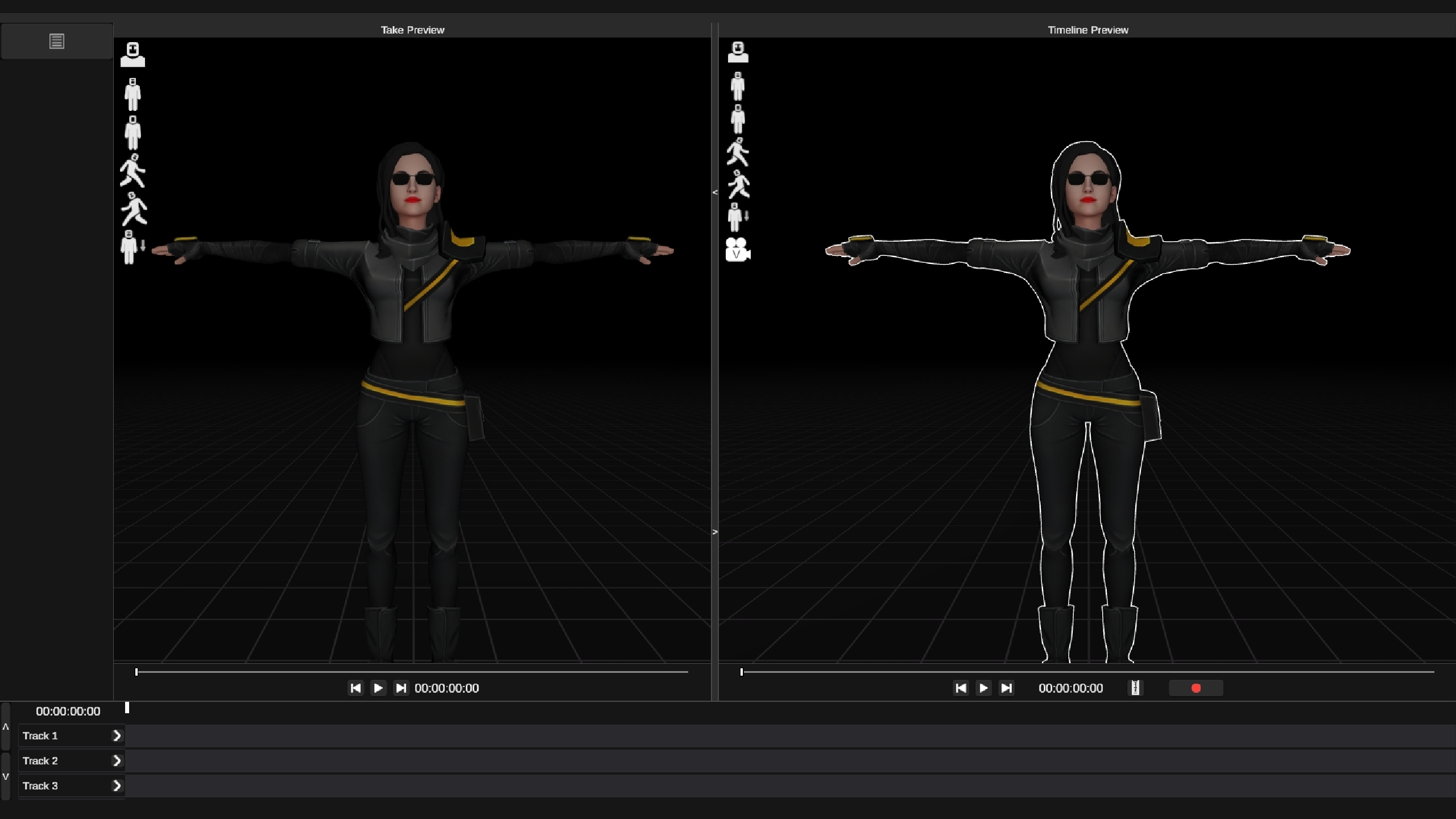
Task: Toggle recording with the red record button
Action: click(x=1196, y=688)
